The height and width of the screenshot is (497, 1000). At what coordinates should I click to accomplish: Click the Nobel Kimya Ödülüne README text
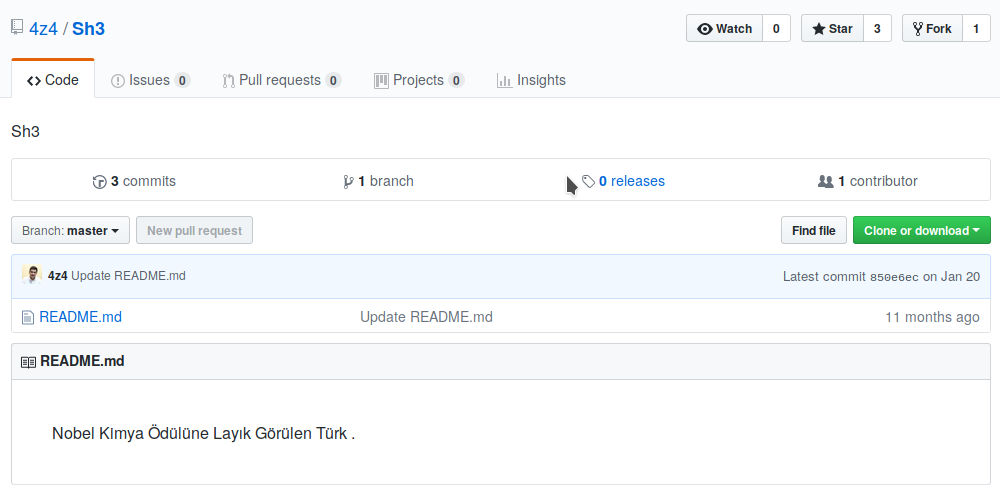203,433
